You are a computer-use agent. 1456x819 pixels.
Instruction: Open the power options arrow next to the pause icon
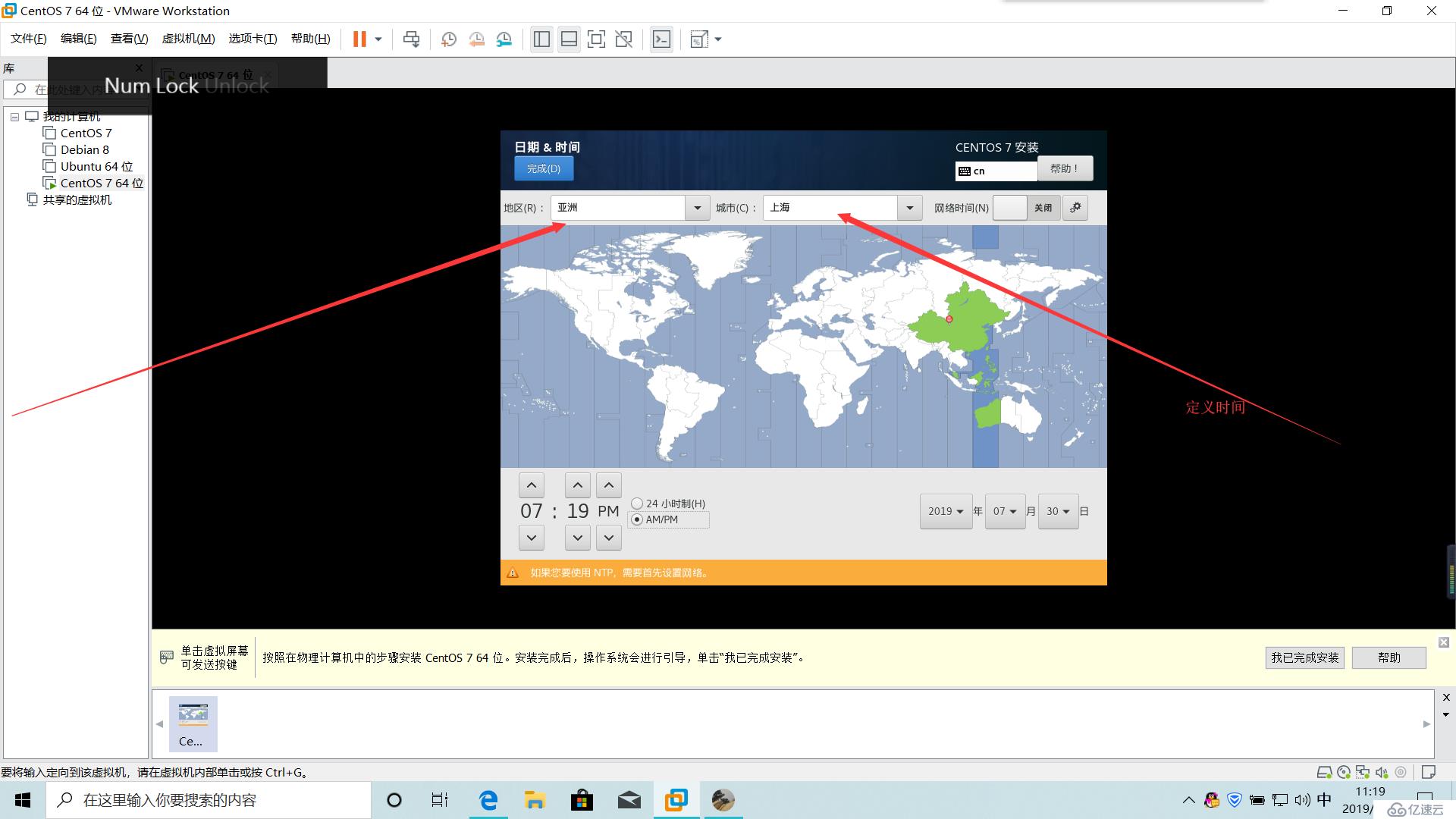pos(378,39)
